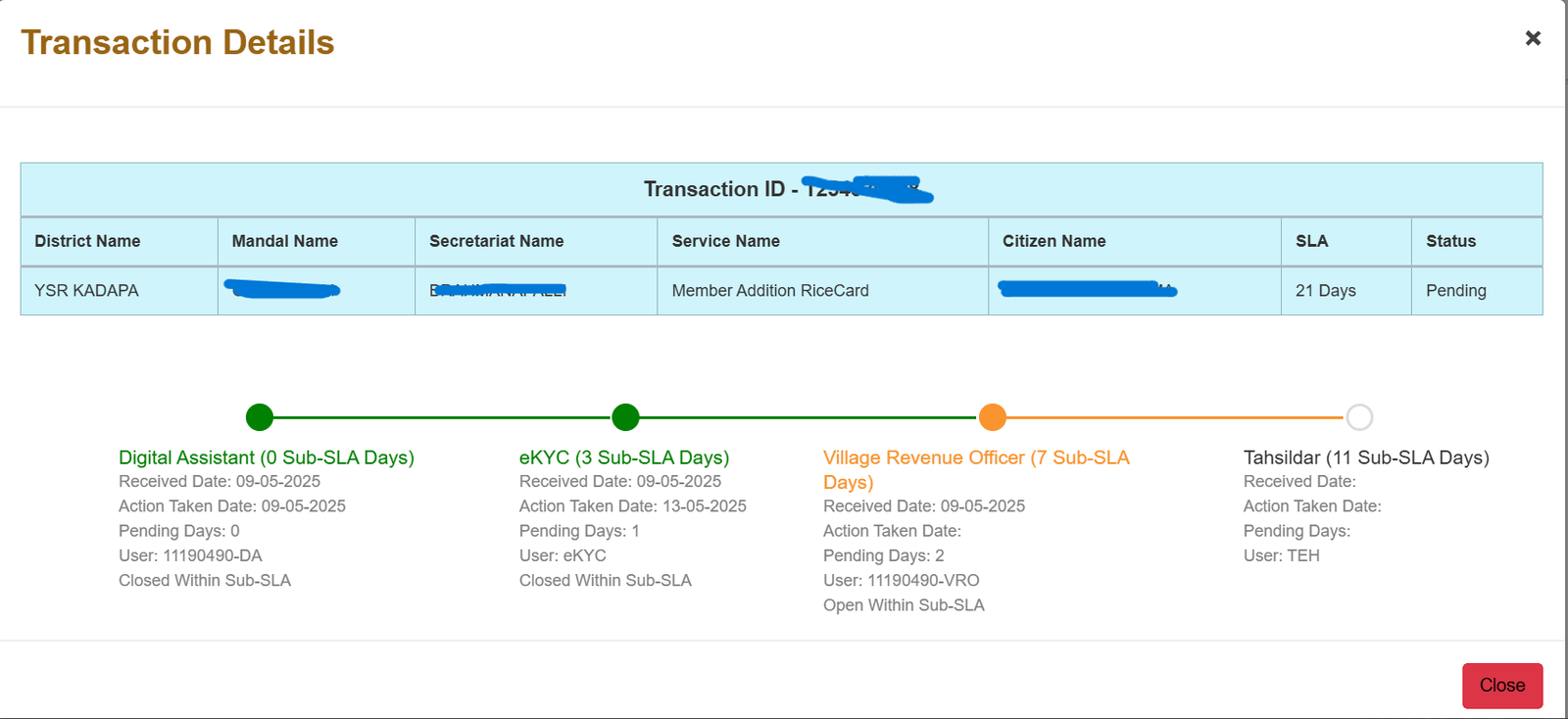This screenshot has width=1568, height=719.
Task: Select Received Date: 09-05-2025 under Digital Assistant
Action: [220, 482]
